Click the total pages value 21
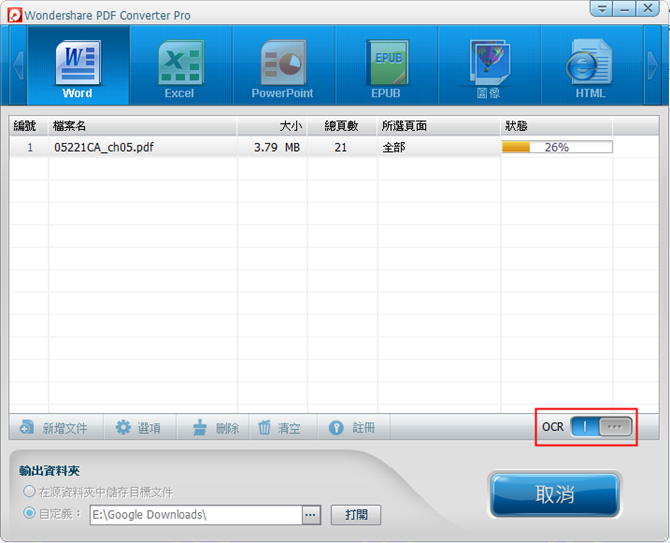 tap(341, 147)
